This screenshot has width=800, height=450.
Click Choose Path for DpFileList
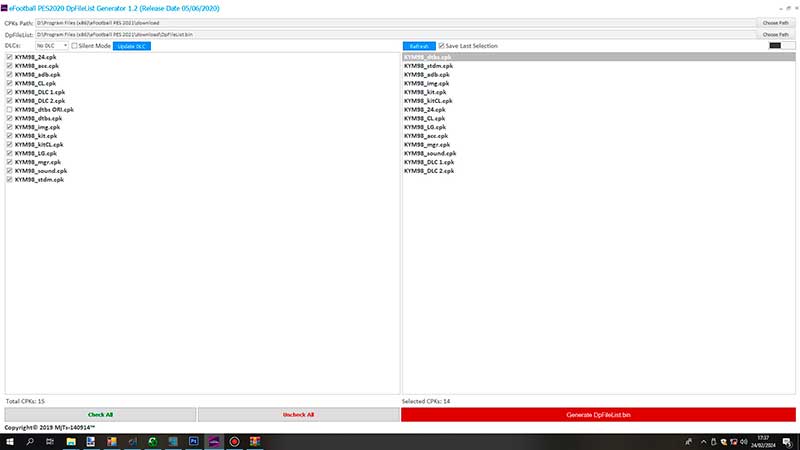(776, 34)
